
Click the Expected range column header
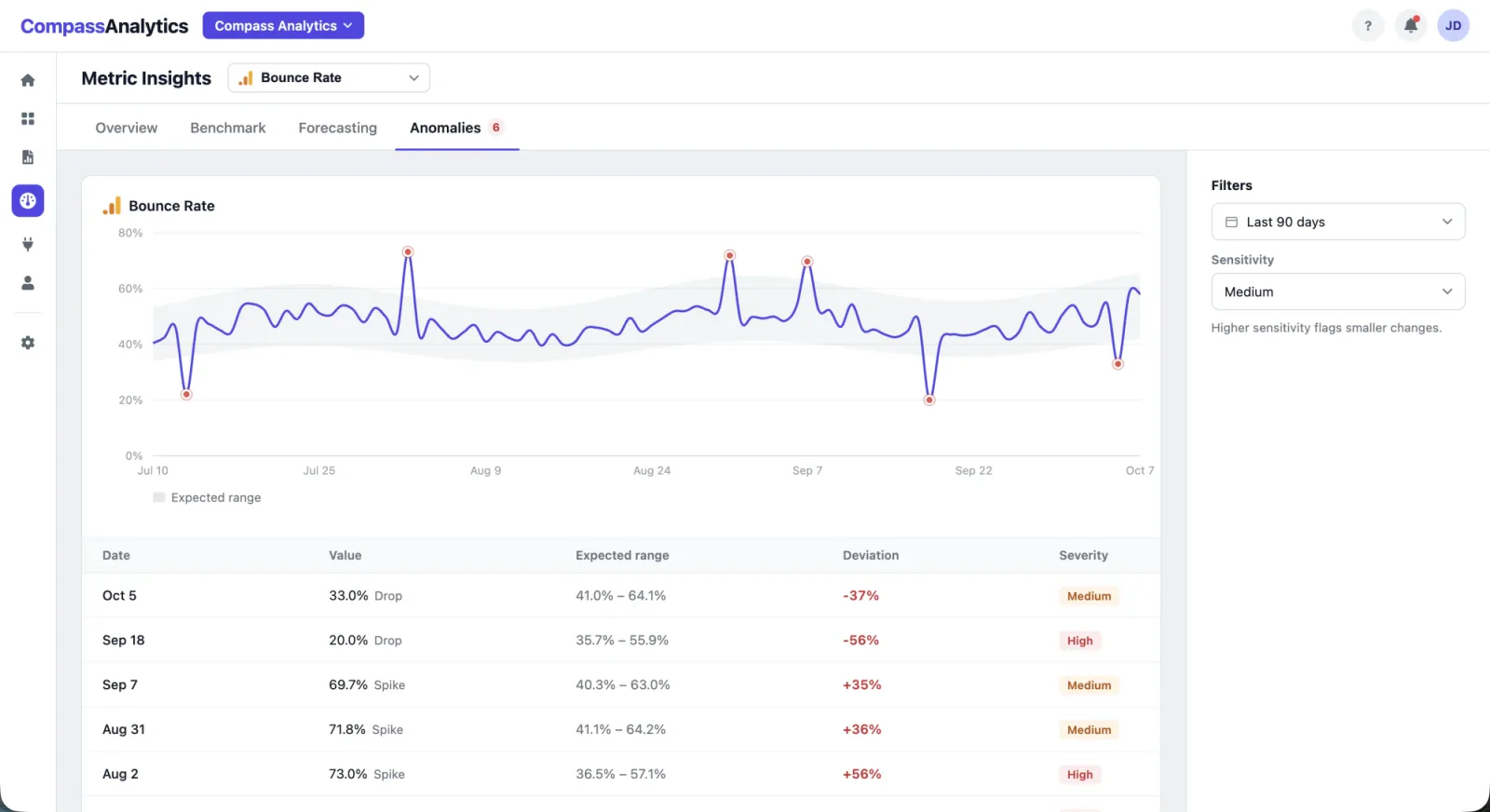pyautogui.click(x=622, y=555)
